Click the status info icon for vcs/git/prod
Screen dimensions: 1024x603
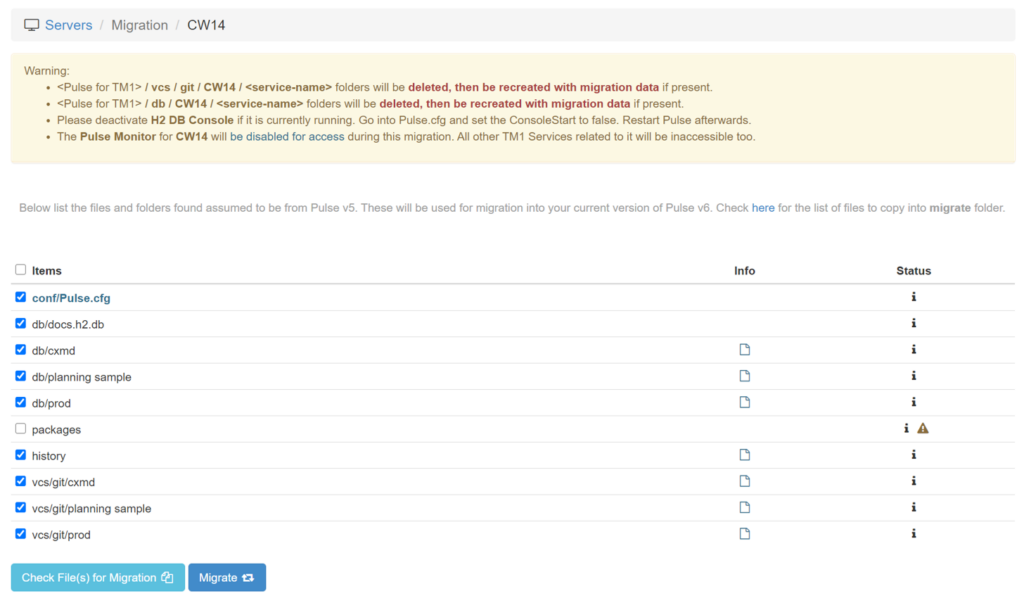click(x=913, y=534)
